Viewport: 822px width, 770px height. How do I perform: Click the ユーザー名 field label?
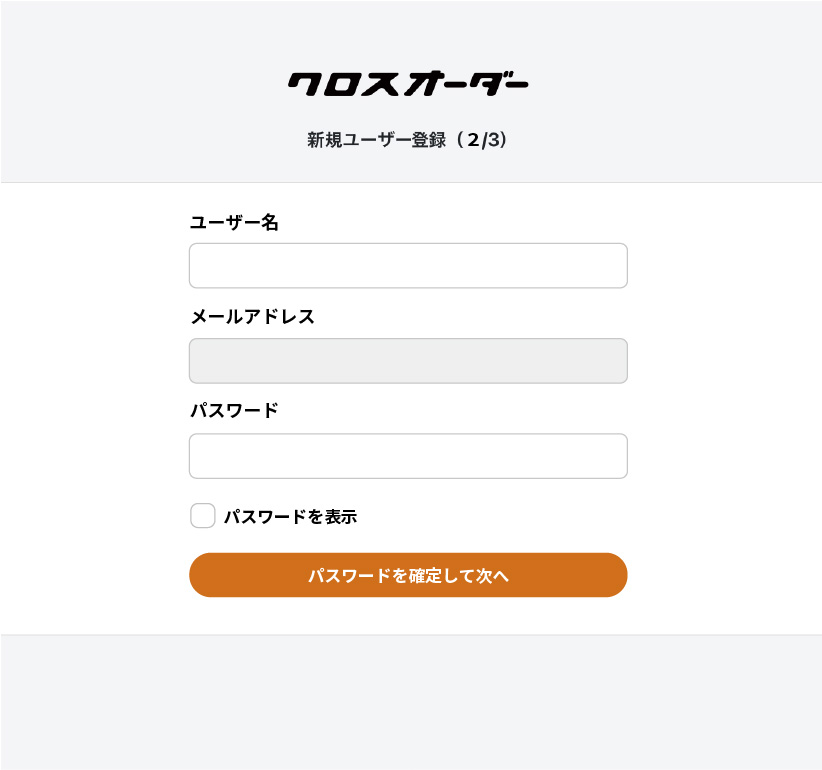pos(234,223)
